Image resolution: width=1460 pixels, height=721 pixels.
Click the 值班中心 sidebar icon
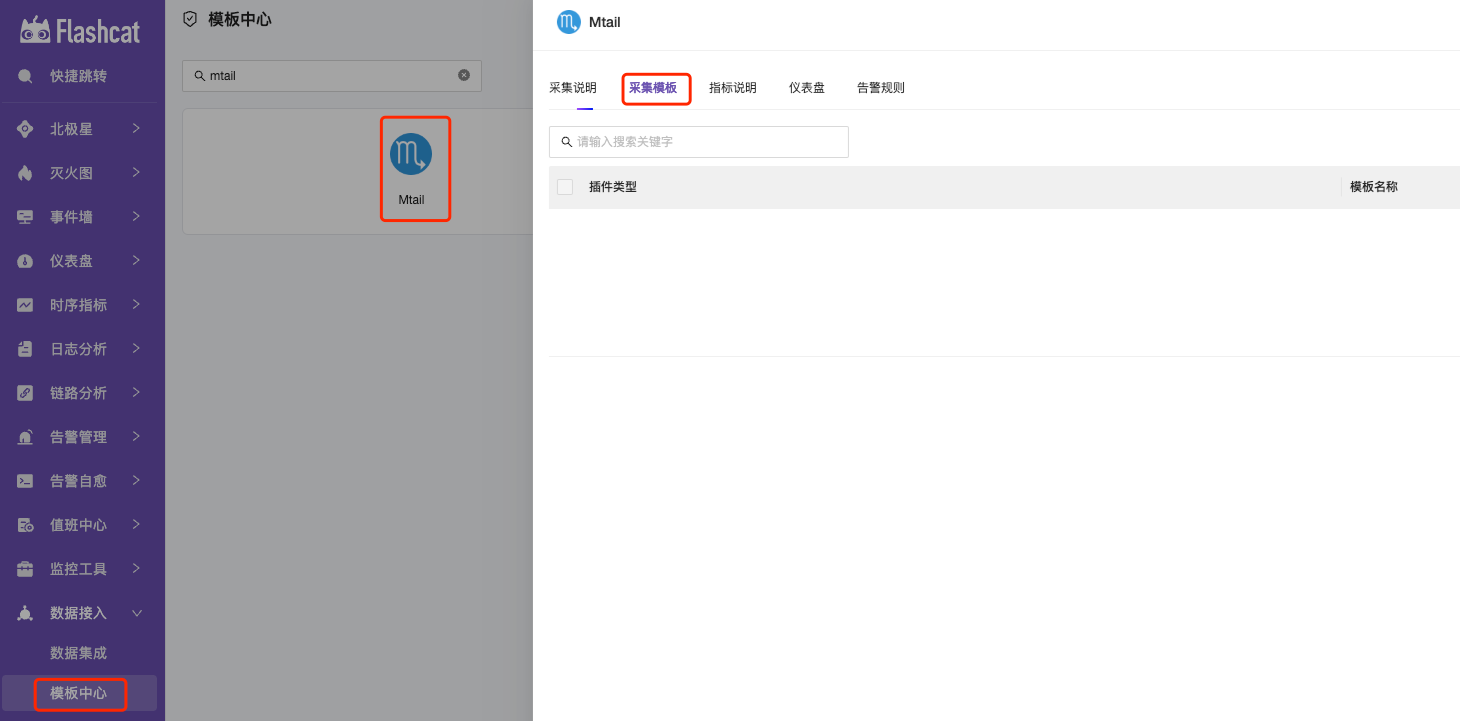pyautogui.click(x=26, y=525)
